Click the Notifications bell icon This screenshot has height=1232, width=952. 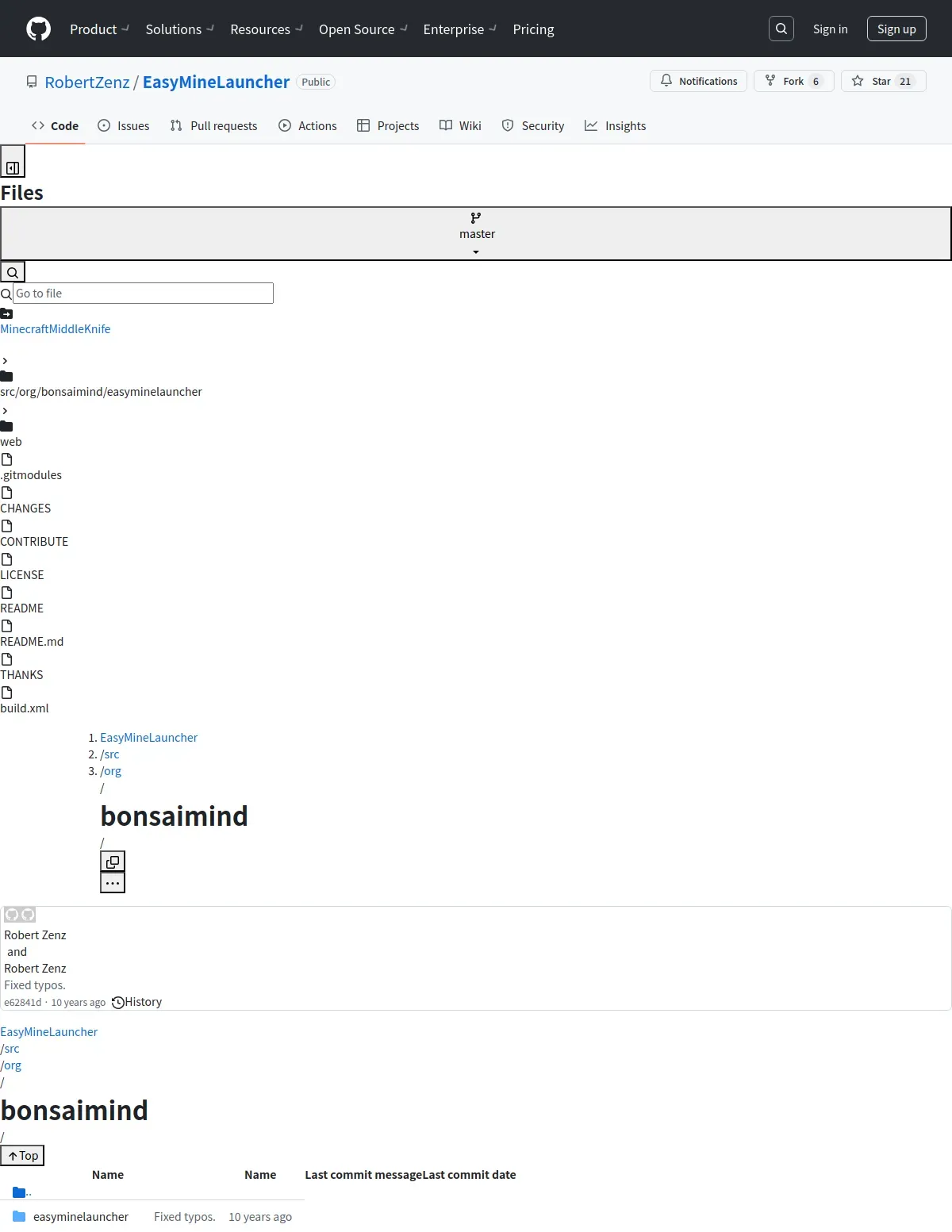[x=666, y=80]
